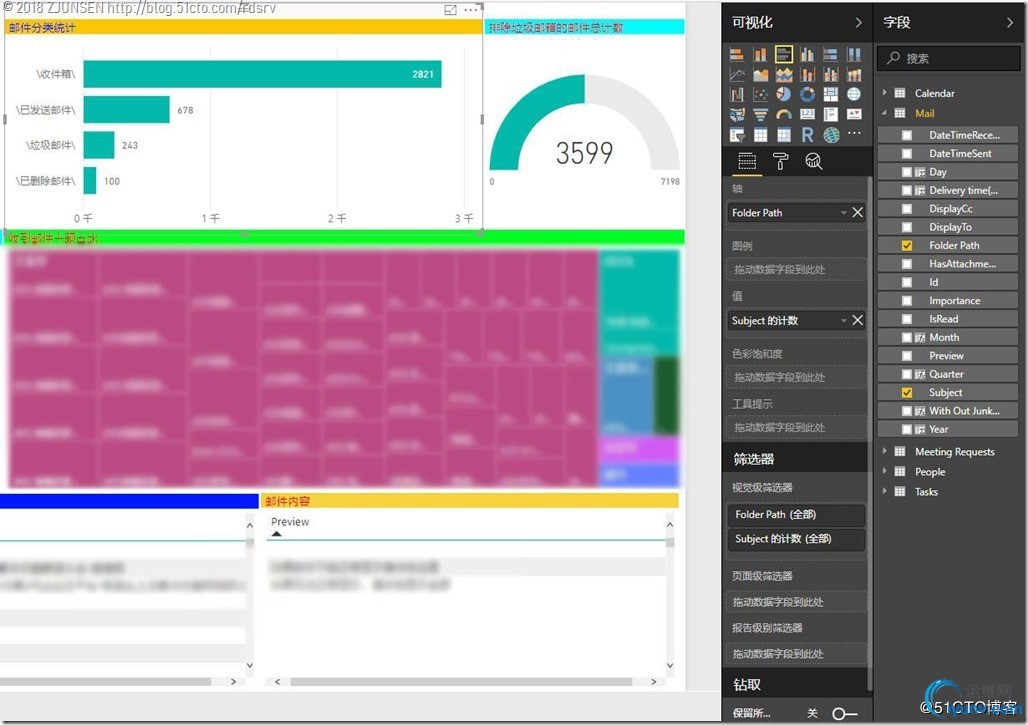Select the treemap visual icon
Screen dimensions: 1028x725
831,94
